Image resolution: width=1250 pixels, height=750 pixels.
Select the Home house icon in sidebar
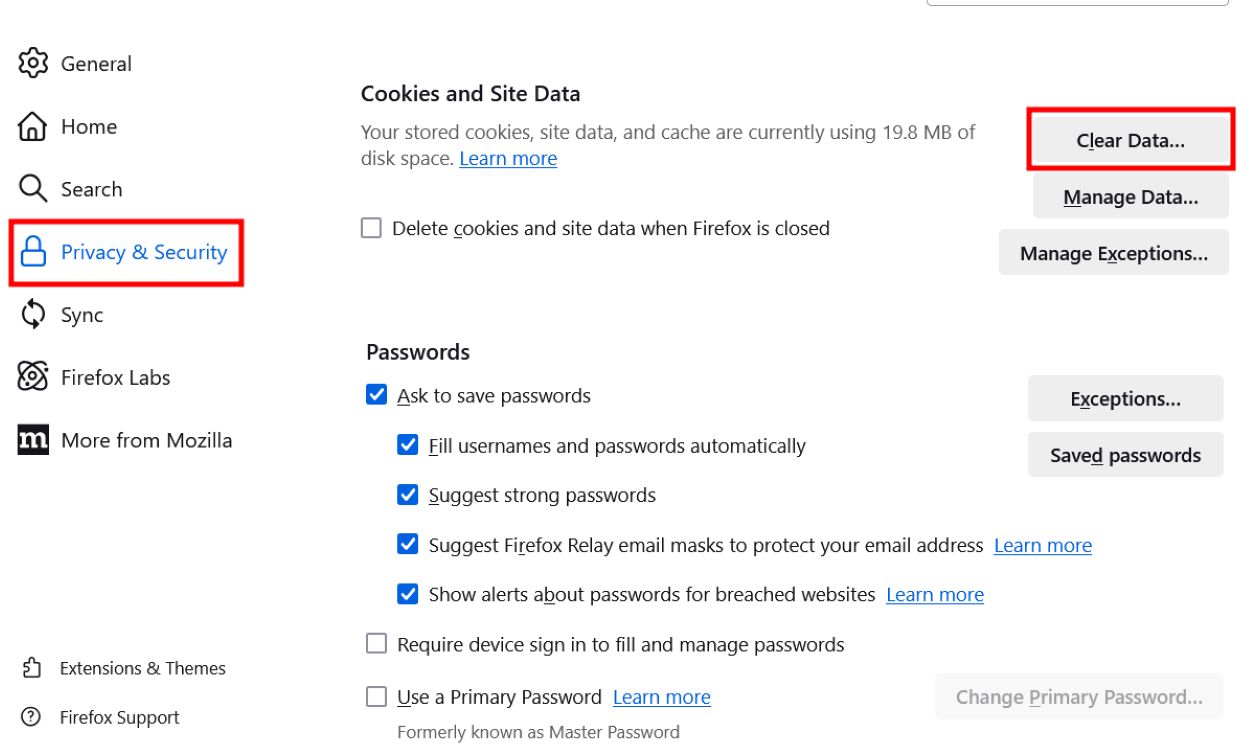point(33,126)
